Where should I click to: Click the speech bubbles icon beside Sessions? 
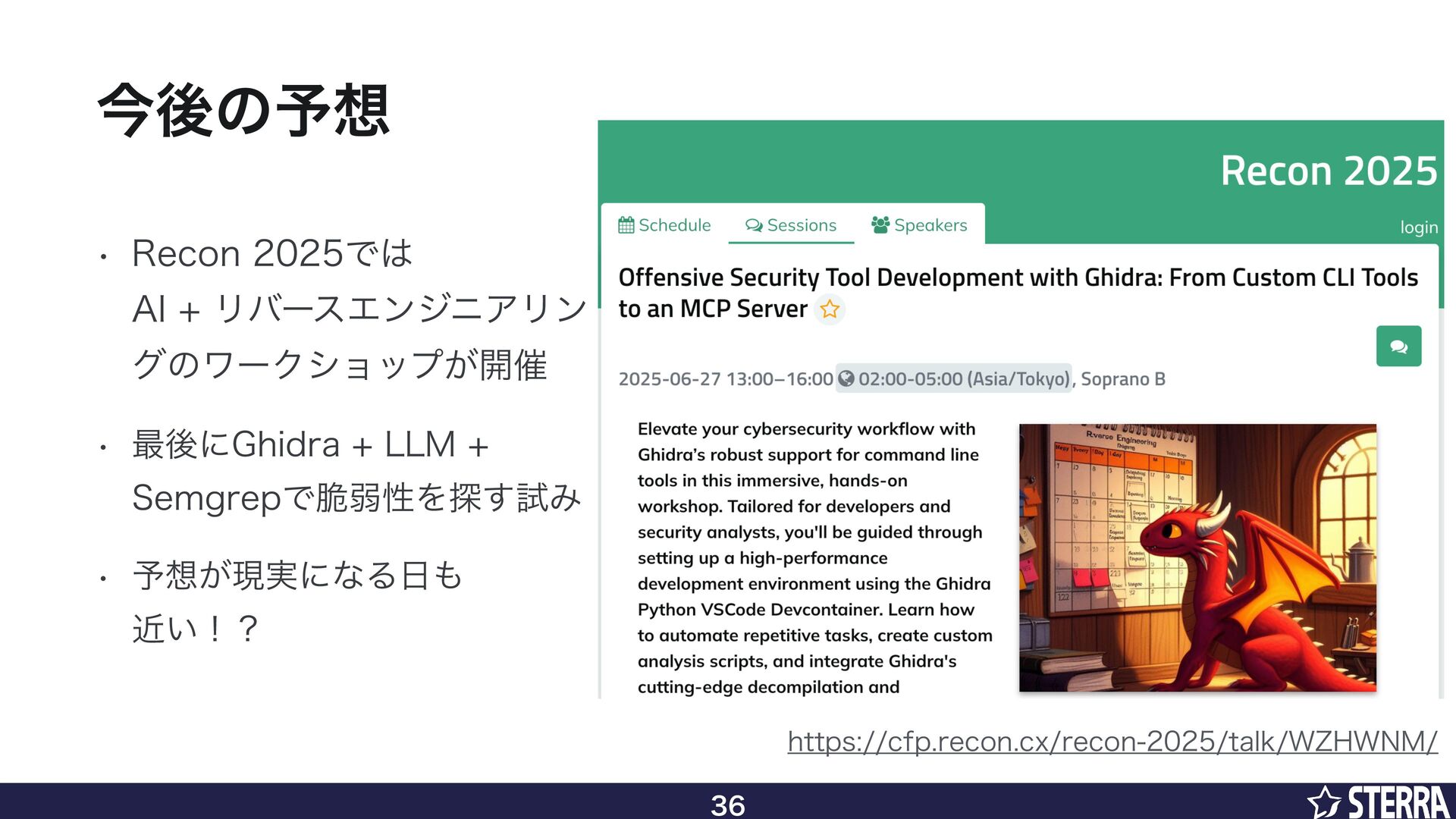(754, 225)
